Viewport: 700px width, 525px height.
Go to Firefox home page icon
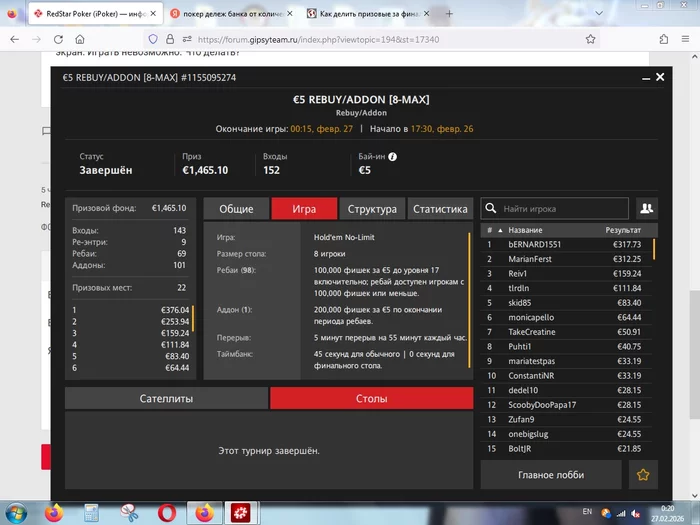pos(80,39)
